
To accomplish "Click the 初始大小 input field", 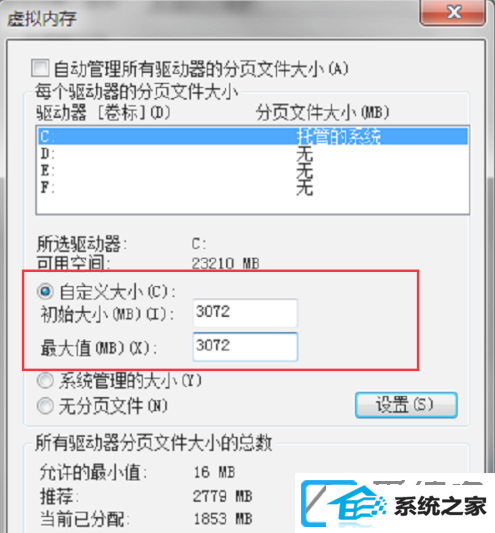I will (x=245, y=313).
